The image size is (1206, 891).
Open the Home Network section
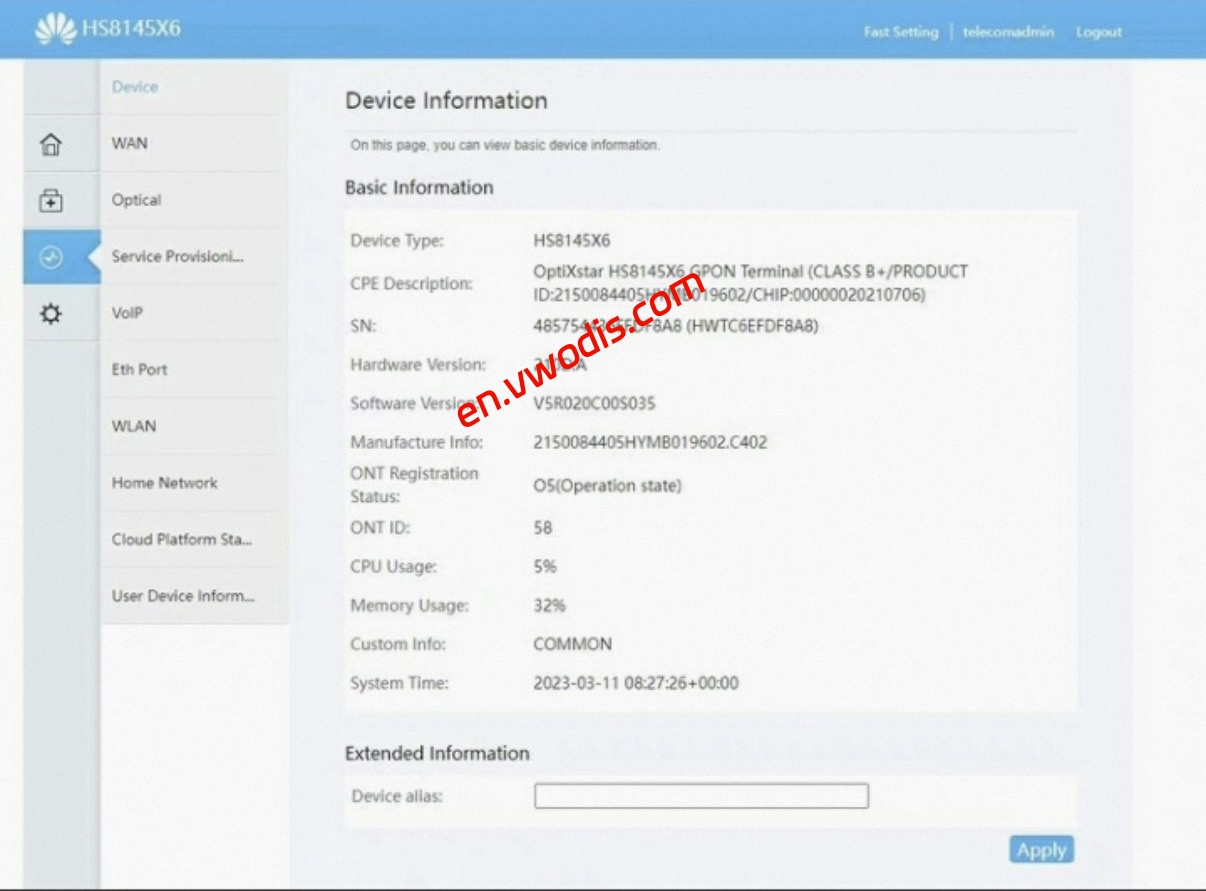point(163,482)
